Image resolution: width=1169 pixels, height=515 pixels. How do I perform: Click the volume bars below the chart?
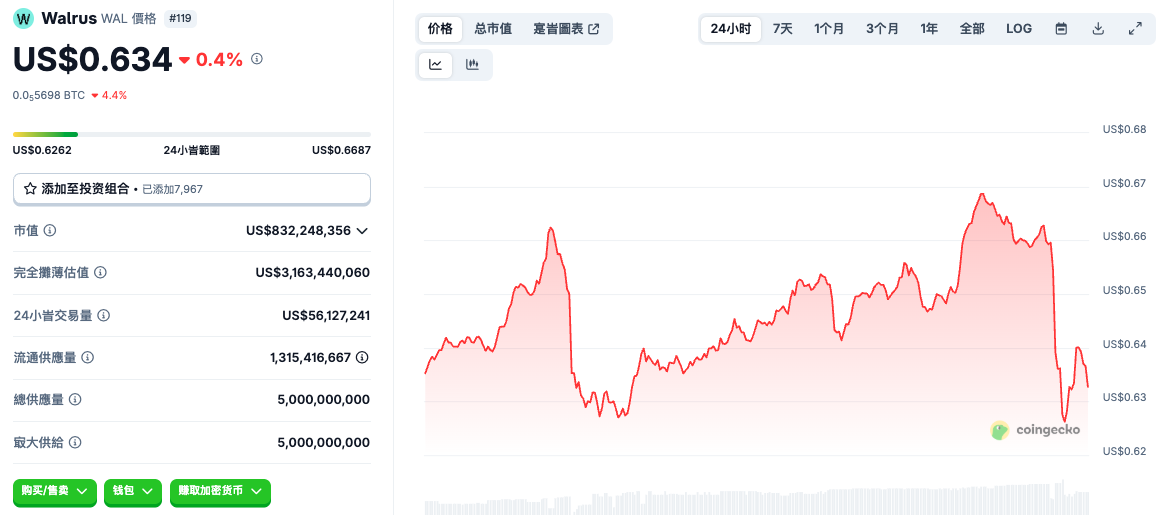click(x=756, y=498)
